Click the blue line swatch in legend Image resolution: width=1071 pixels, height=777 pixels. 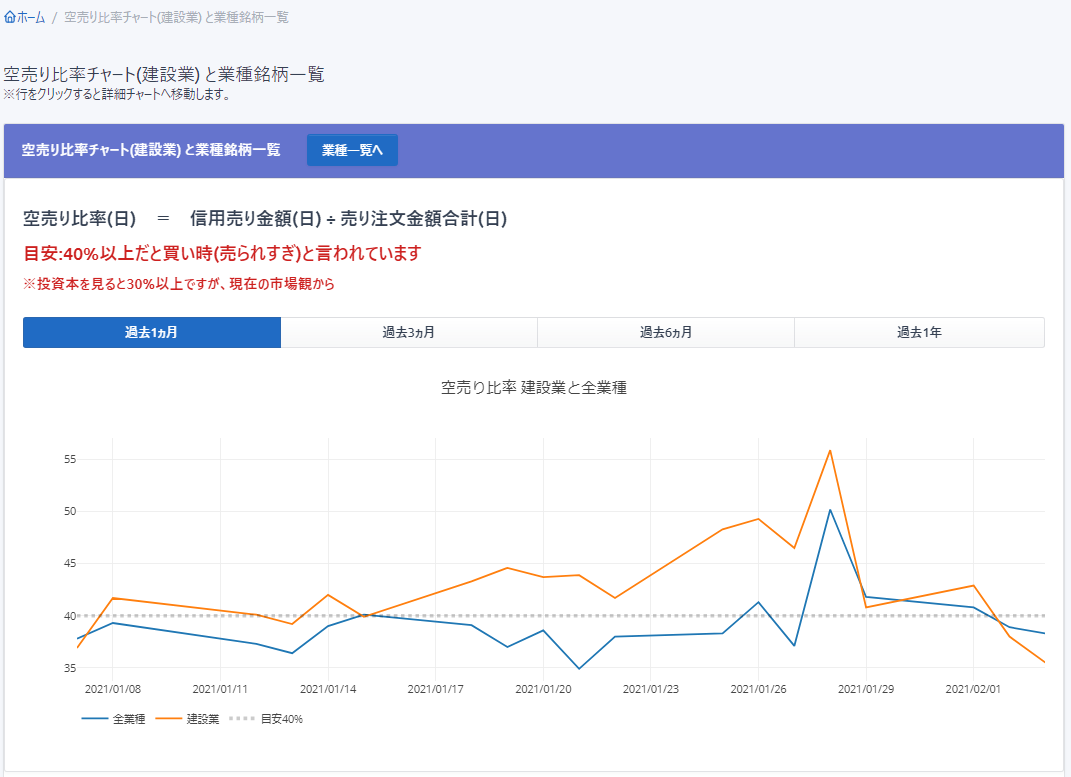(x=95, y=719)
